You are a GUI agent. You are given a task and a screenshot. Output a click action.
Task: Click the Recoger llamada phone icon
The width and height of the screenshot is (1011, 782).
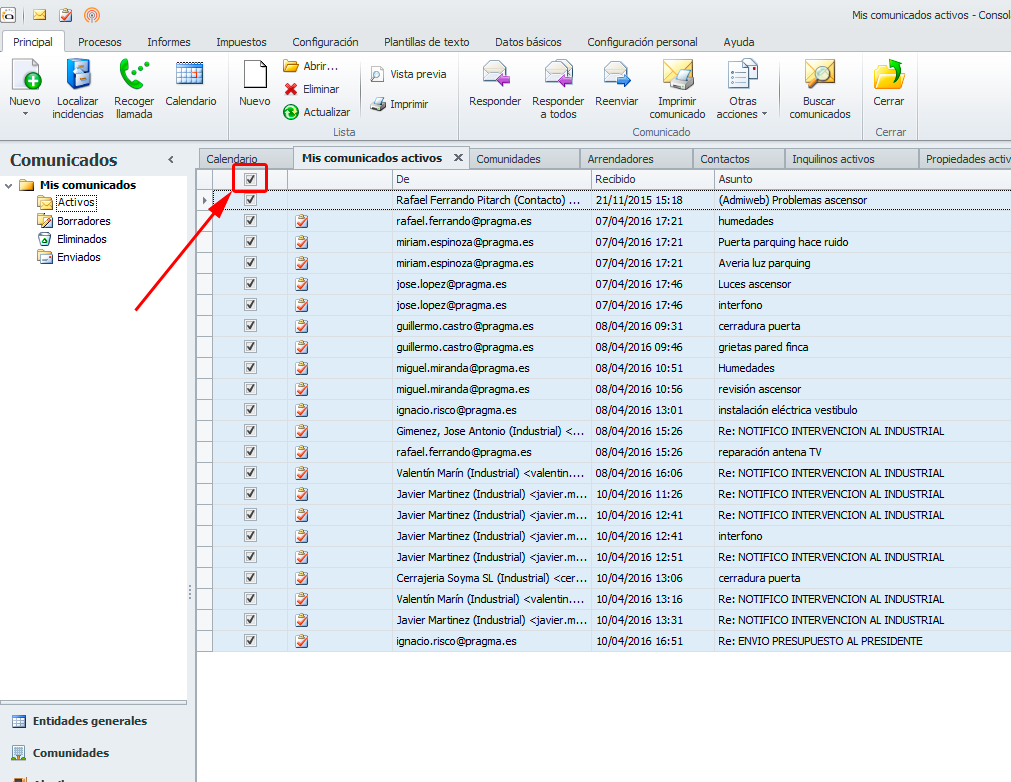(133, 75)
